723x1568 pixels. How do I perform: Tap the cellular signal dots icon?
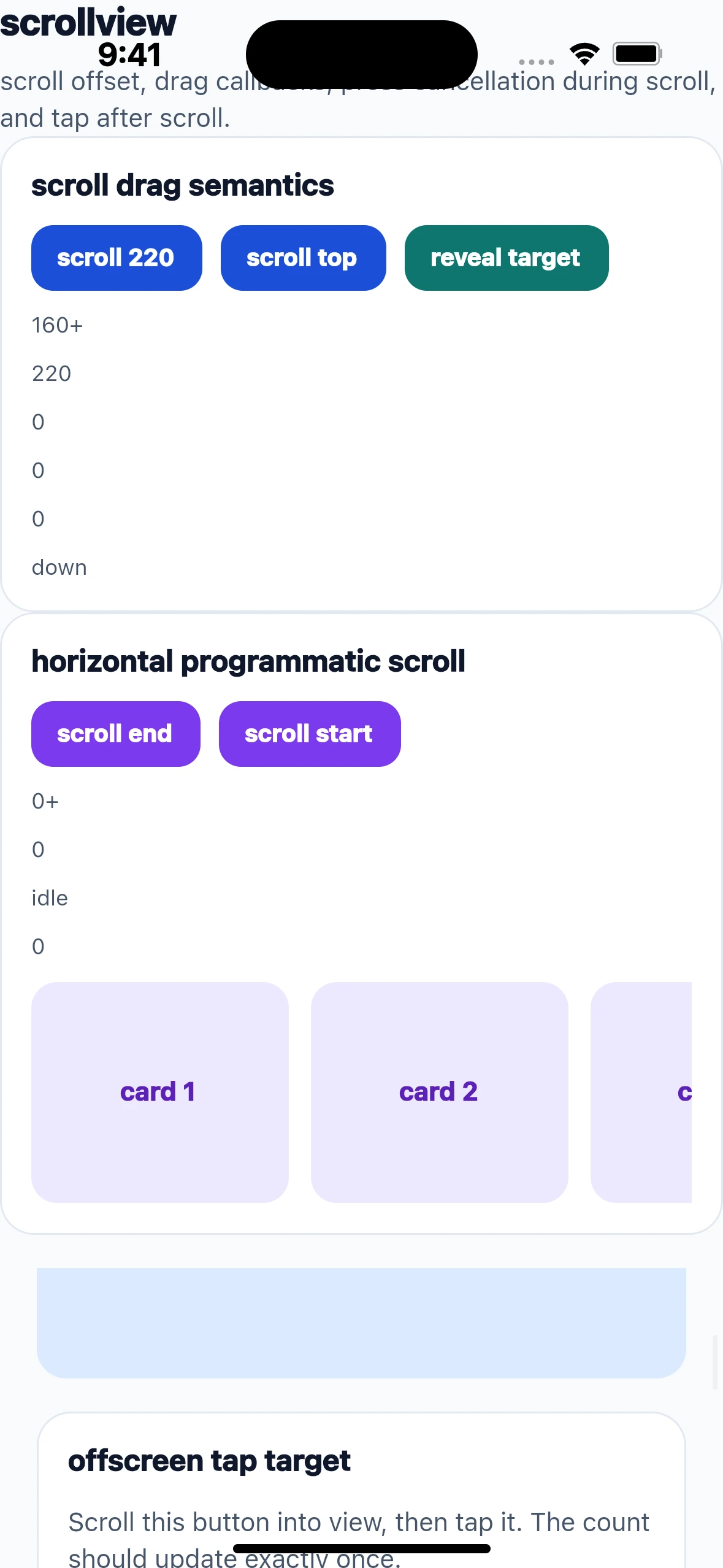point(537,62)
